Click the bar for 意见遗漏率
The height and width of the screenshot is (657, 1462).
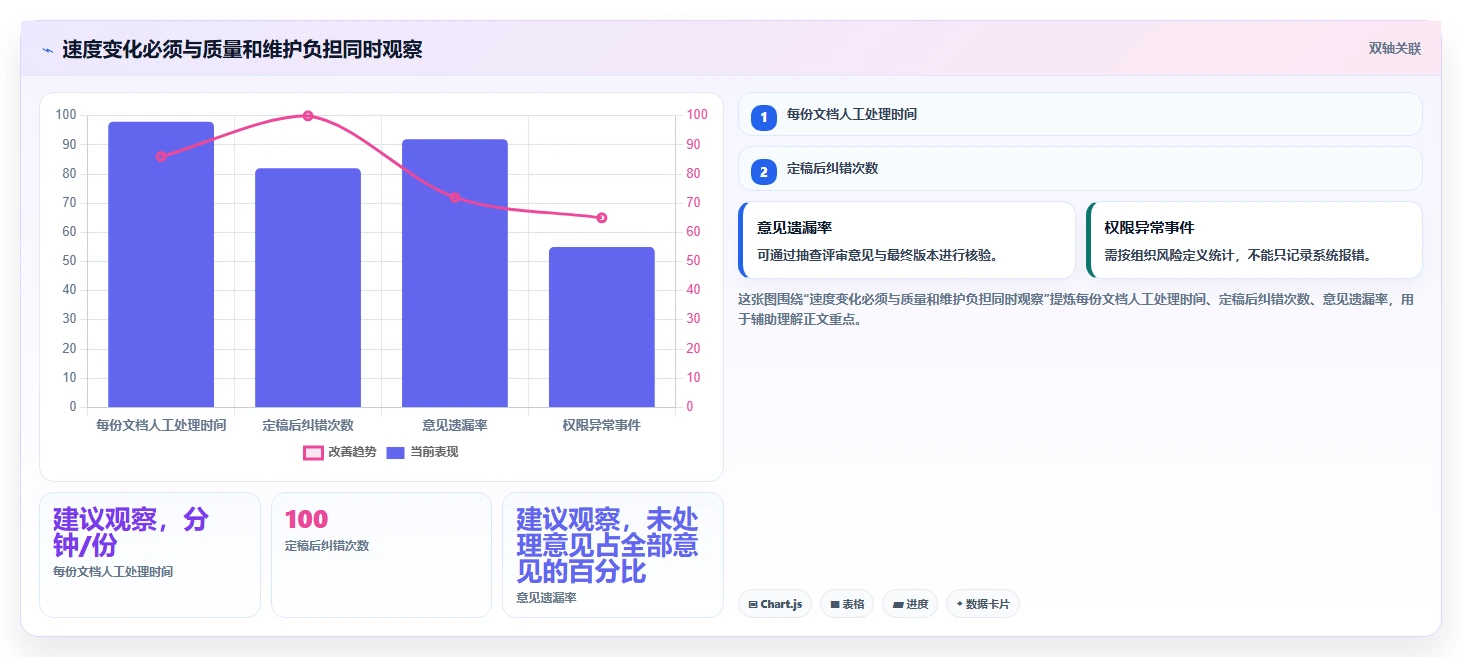[455, 273]
